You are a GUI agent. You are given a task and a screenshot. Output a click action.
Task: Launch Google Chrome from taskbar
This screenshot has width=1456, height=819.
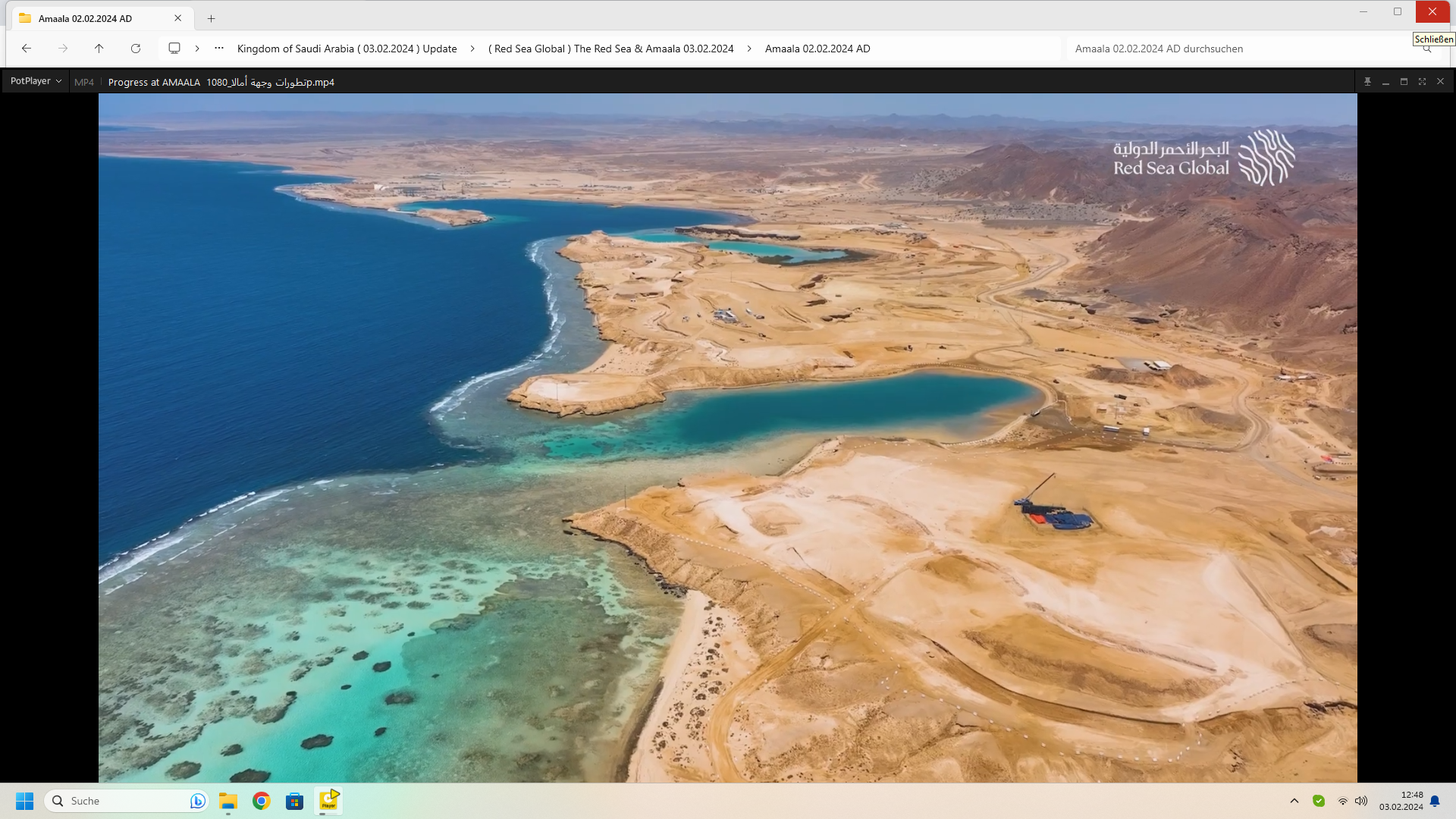tap(262, 801)
